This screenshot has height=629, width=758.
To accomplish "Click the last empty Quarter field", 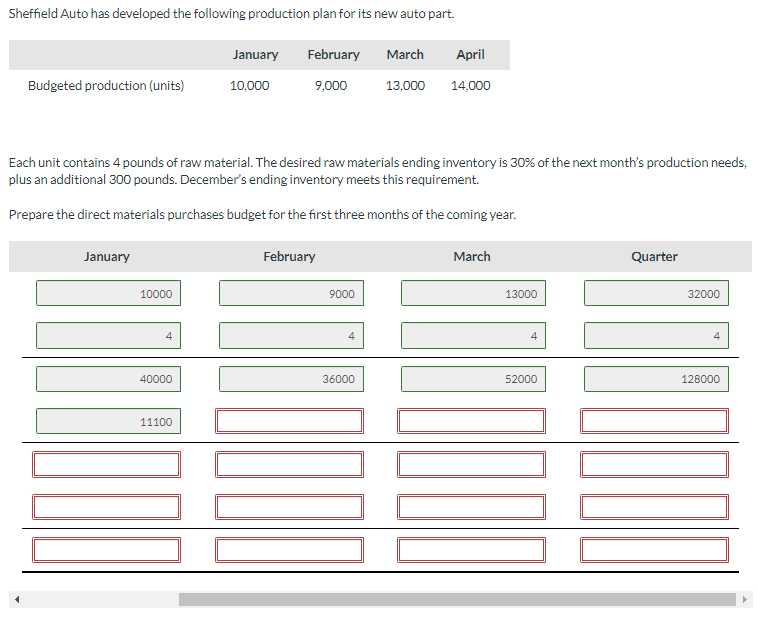I will pos(654,550).
